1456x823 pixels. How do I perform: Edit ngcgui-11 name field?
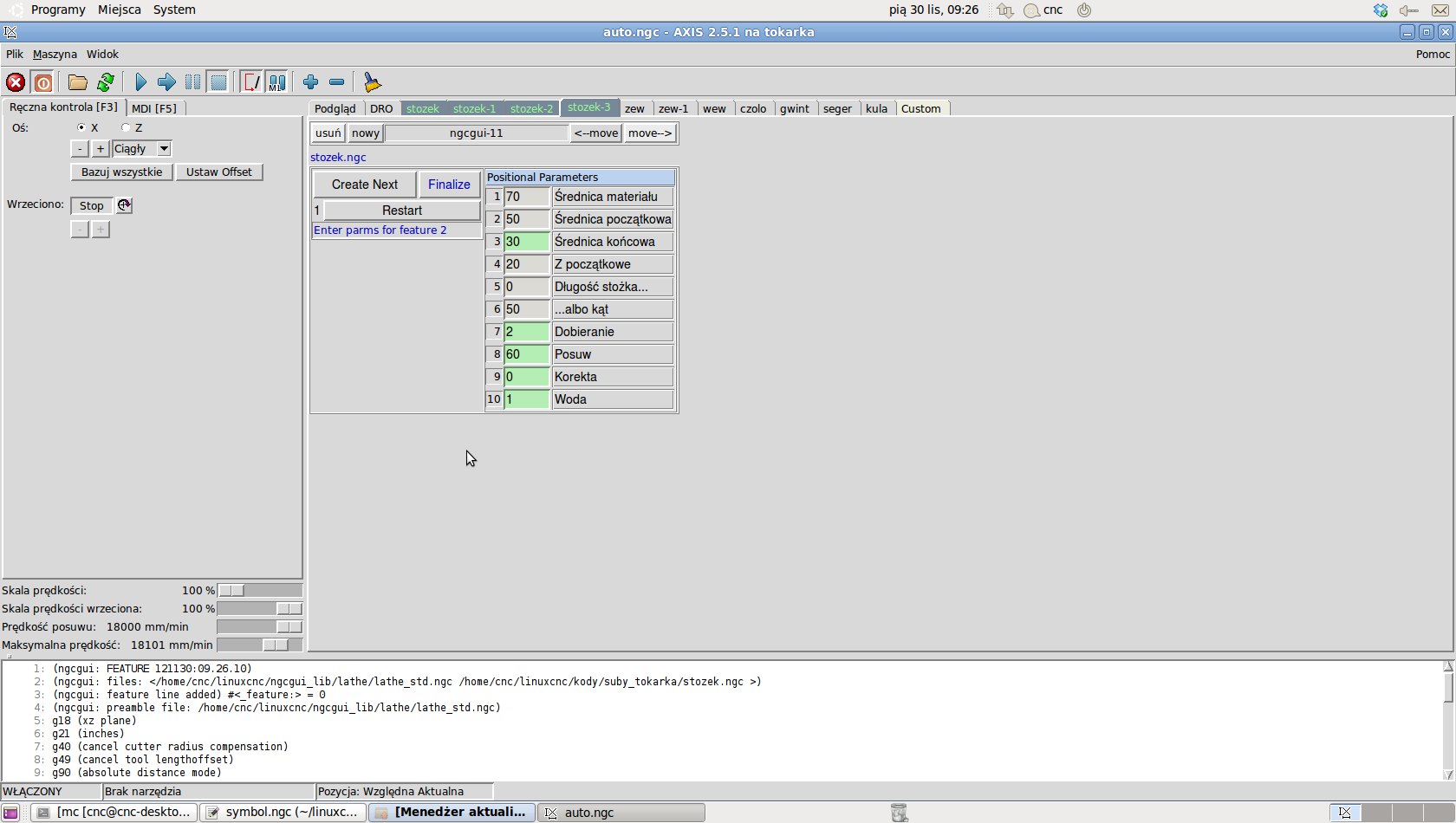pos(477,133)
